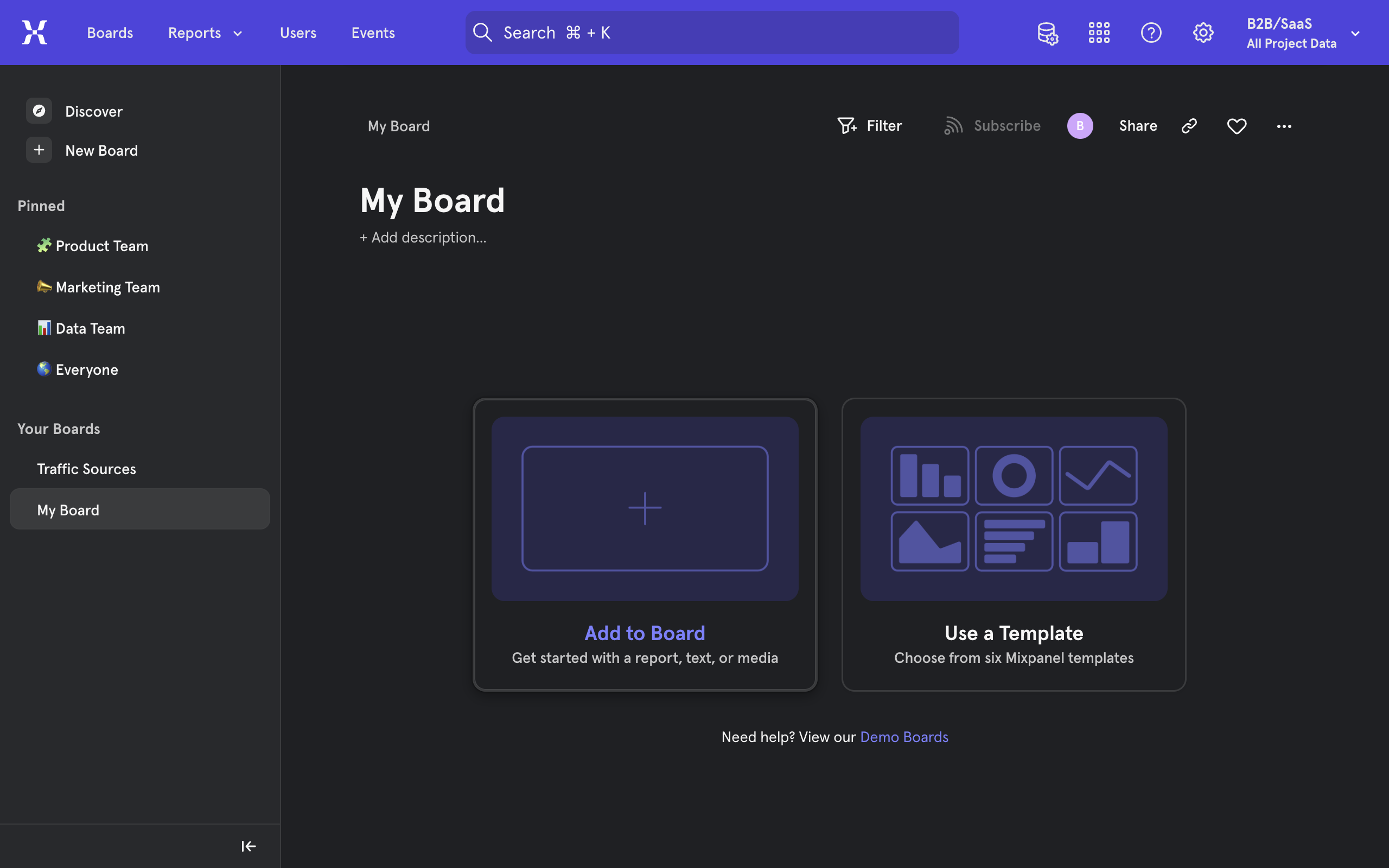The height and width of the screenshot is (868, 1389).
Task: Click the Filter funnel icon
Action: [846, 126]
